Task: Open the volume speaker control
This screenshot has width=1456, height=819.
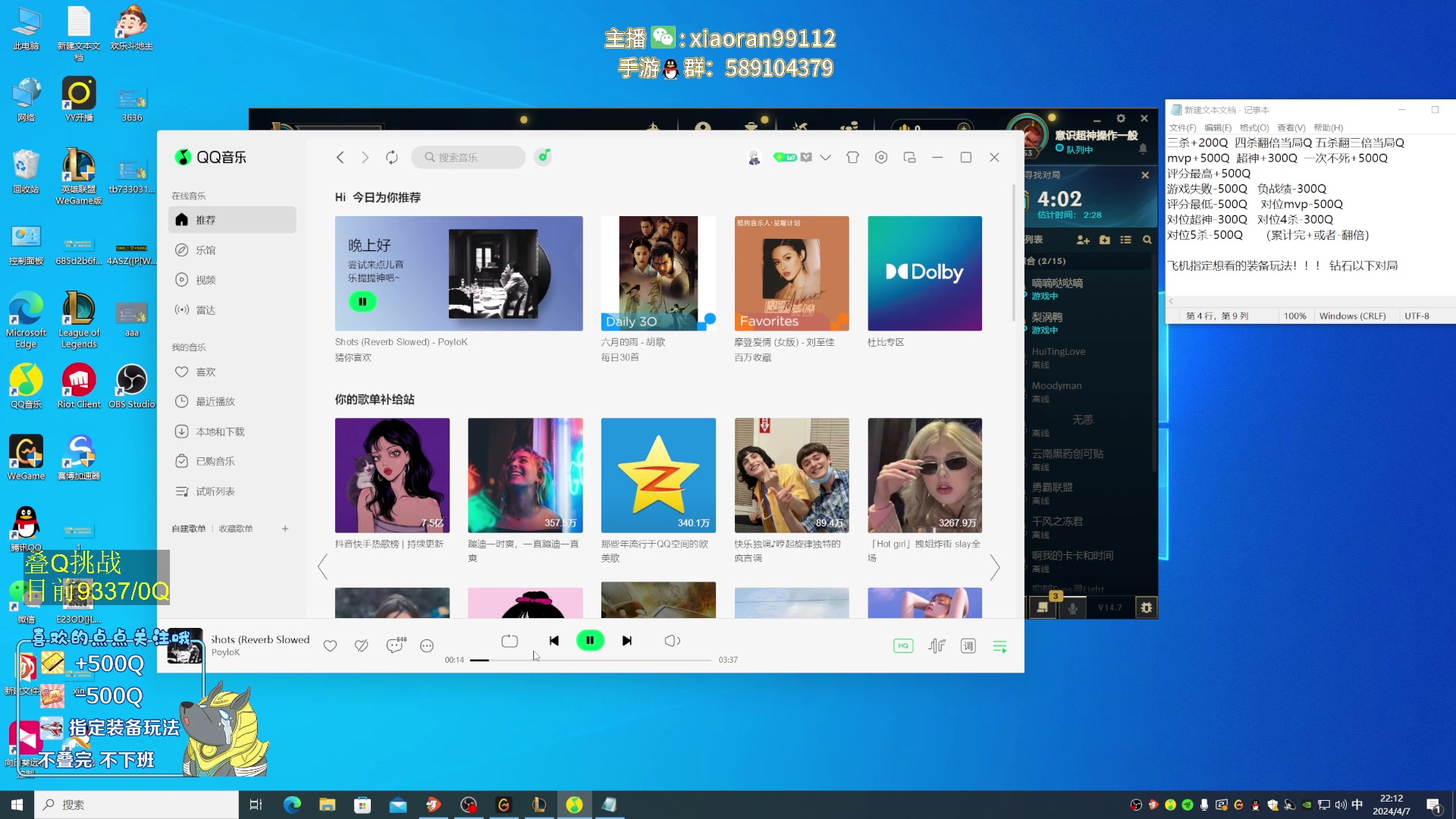Action: click(x=672, y=641)
